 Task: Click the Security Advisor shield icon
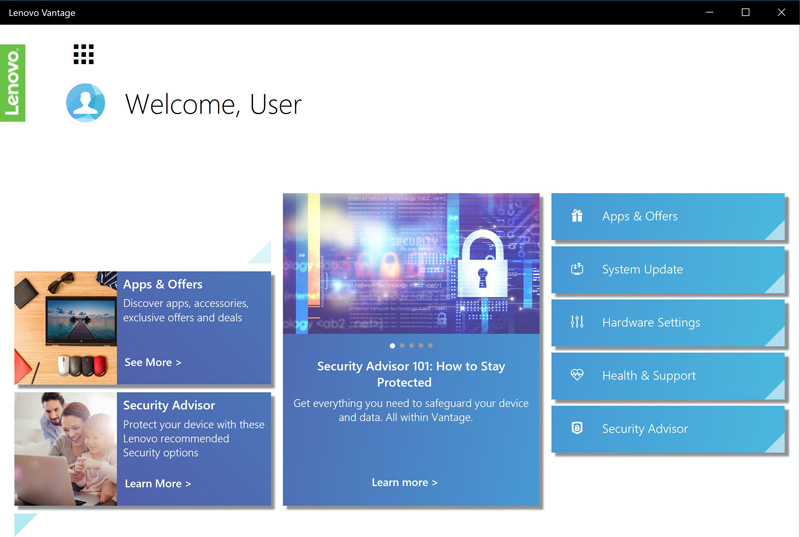pos(577,428)
